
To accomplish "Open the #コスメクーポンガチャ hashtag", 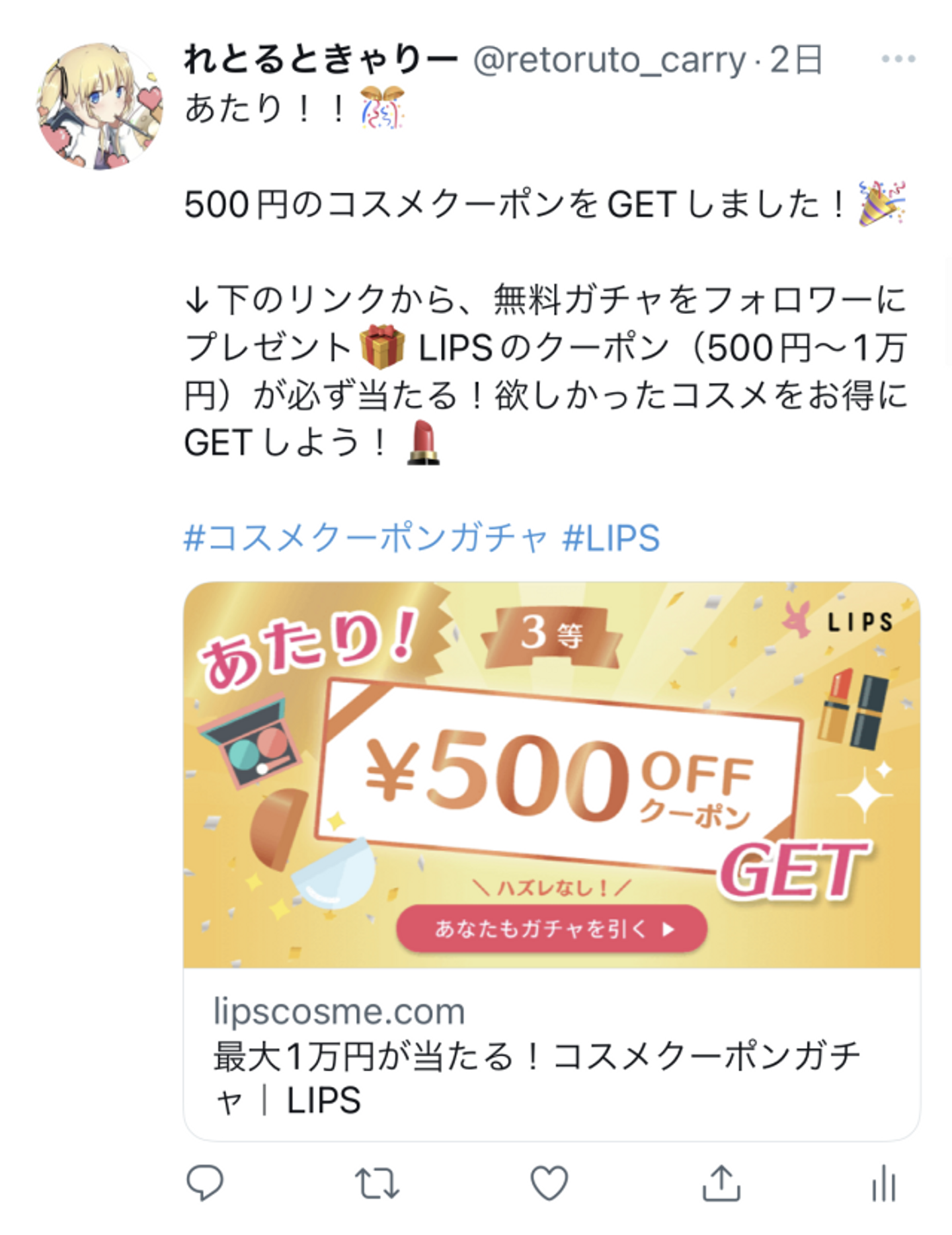I will point(366,538).
